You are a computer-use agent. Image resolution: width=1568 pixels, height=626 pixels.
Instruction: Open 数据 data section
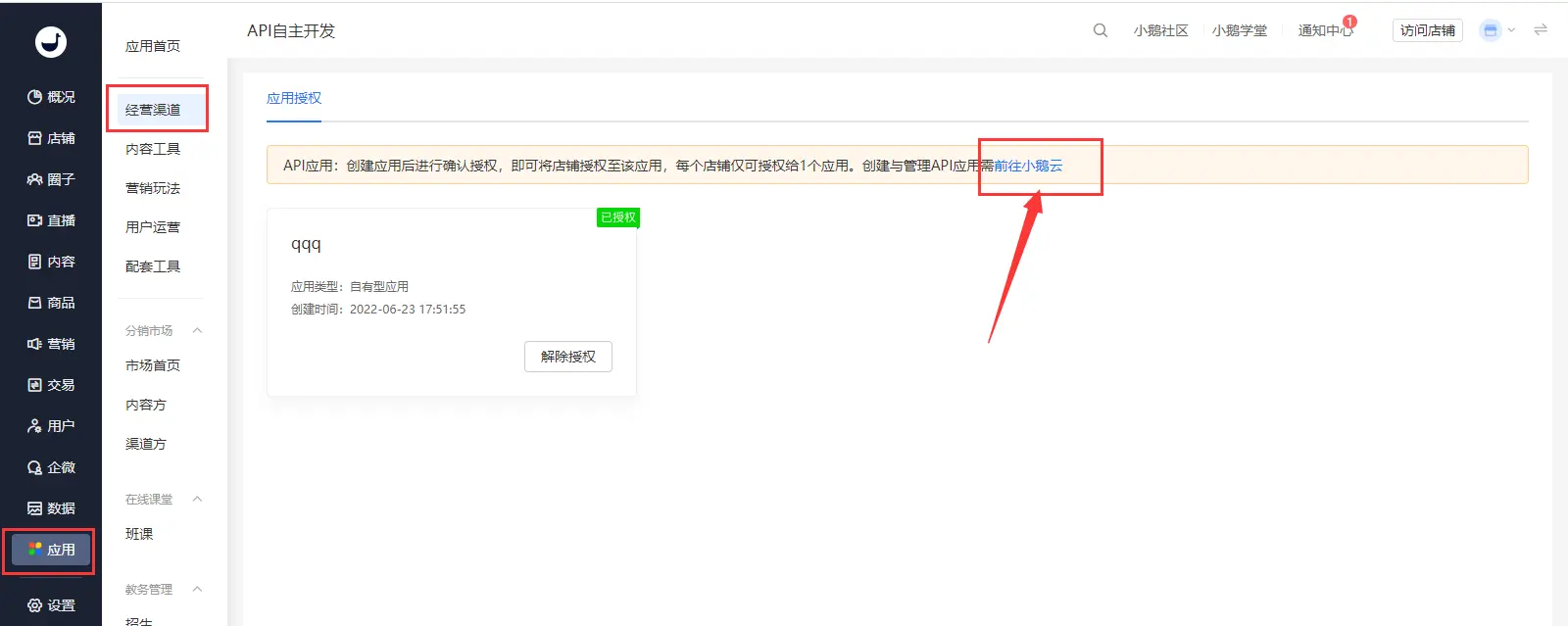pyautogui.click(x=51, y=508)
